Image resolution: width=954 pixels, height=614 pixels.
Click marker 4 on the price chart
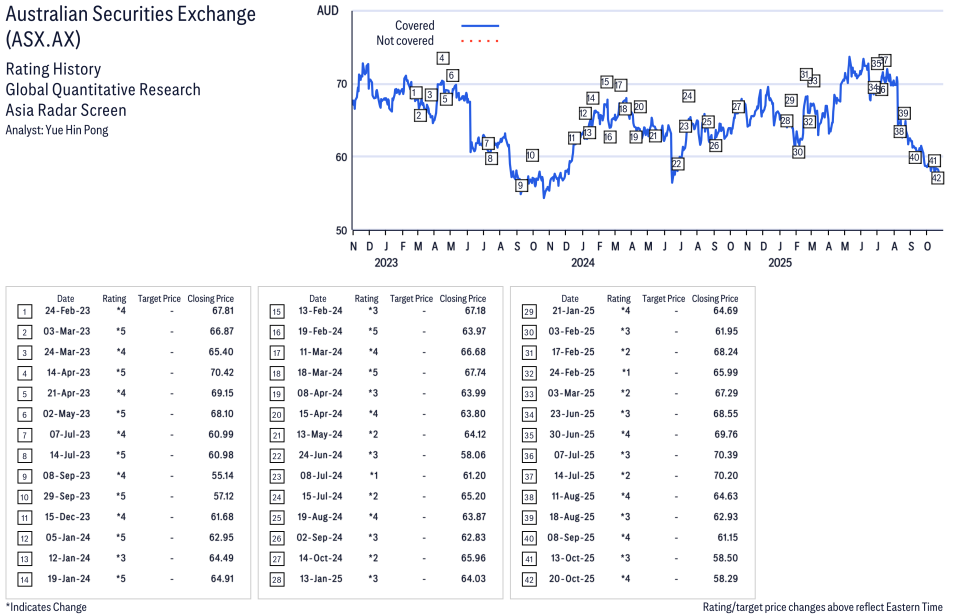pyautogui.click(x=442, y=58)
